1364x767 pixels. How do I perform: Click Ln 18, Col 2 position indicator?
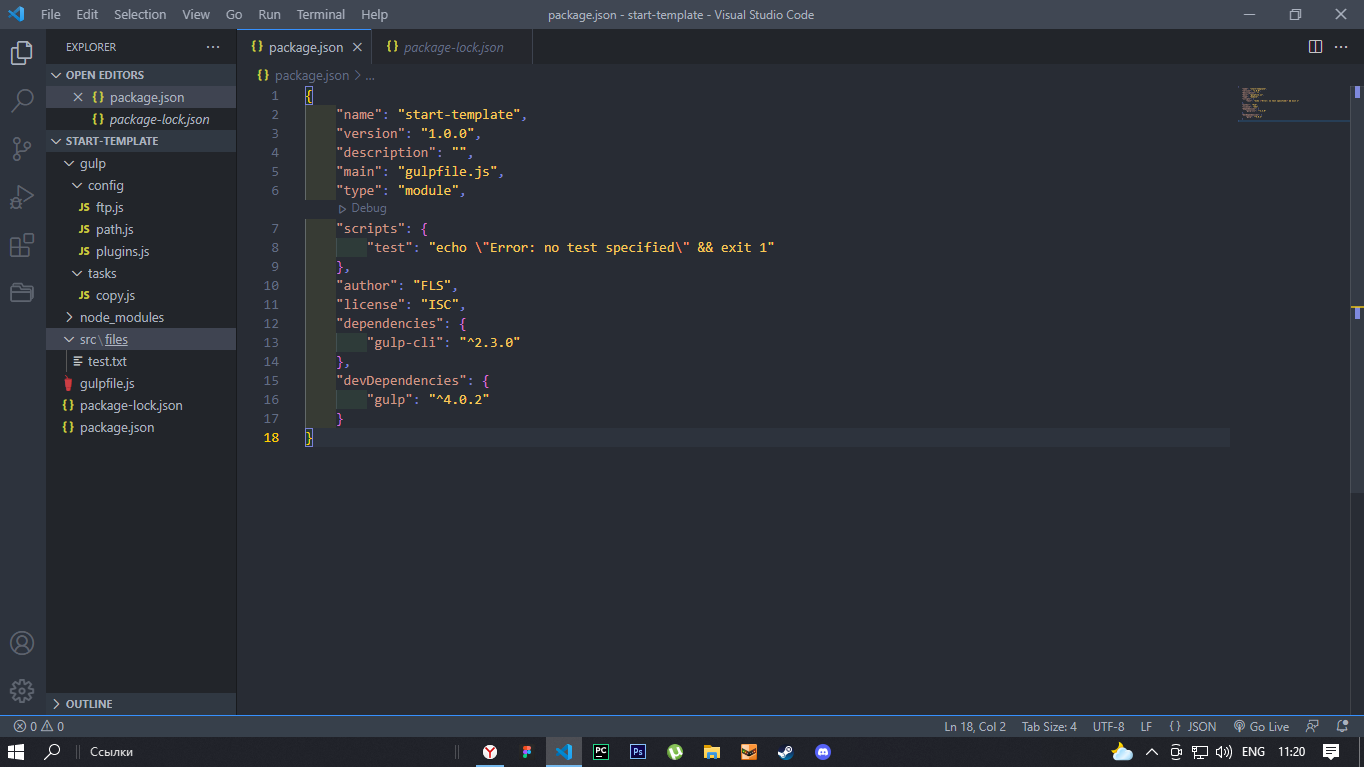pos(975,727)
